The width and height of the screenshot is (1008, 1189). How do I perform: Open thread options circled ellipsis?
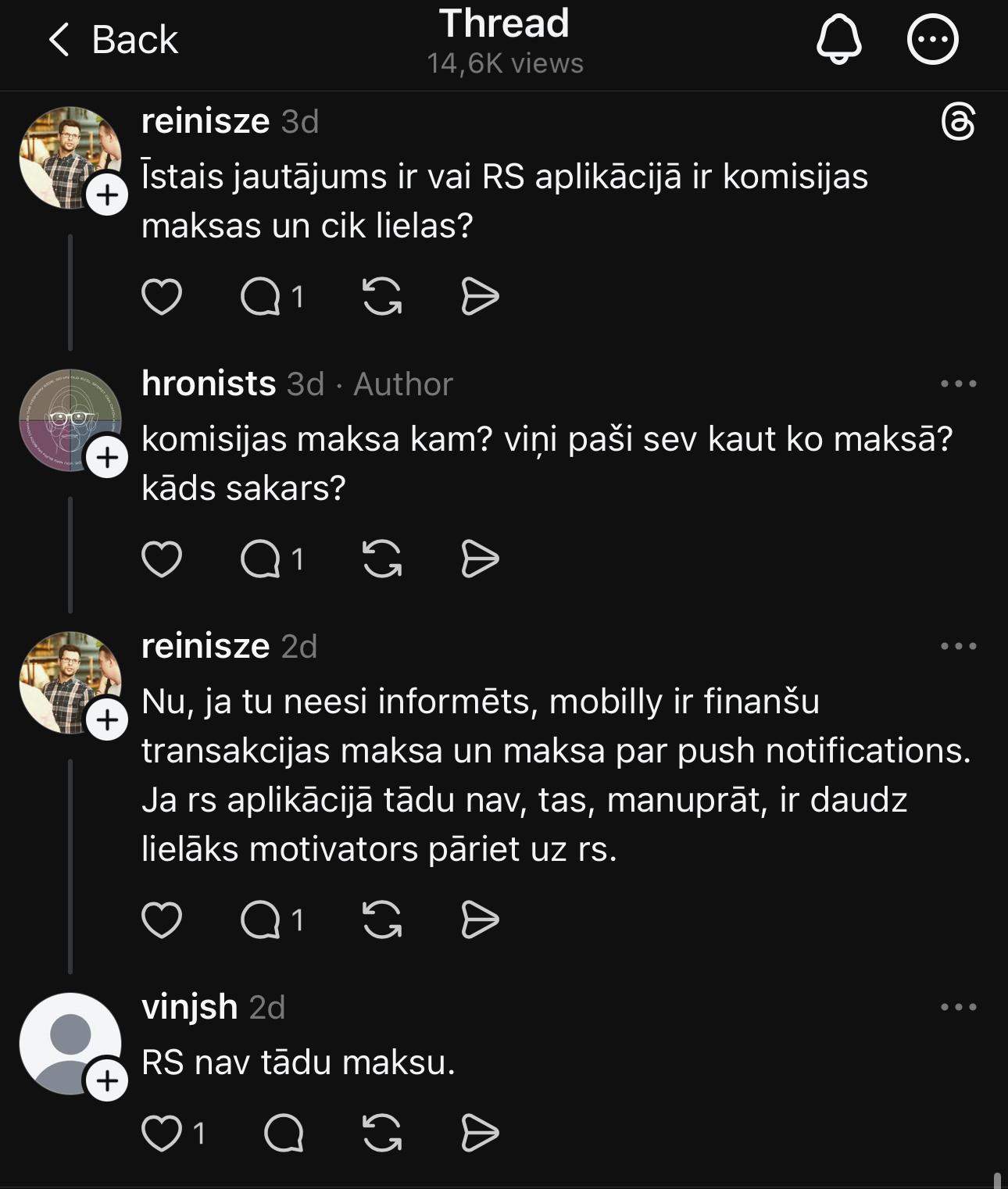tap(932, 39)
